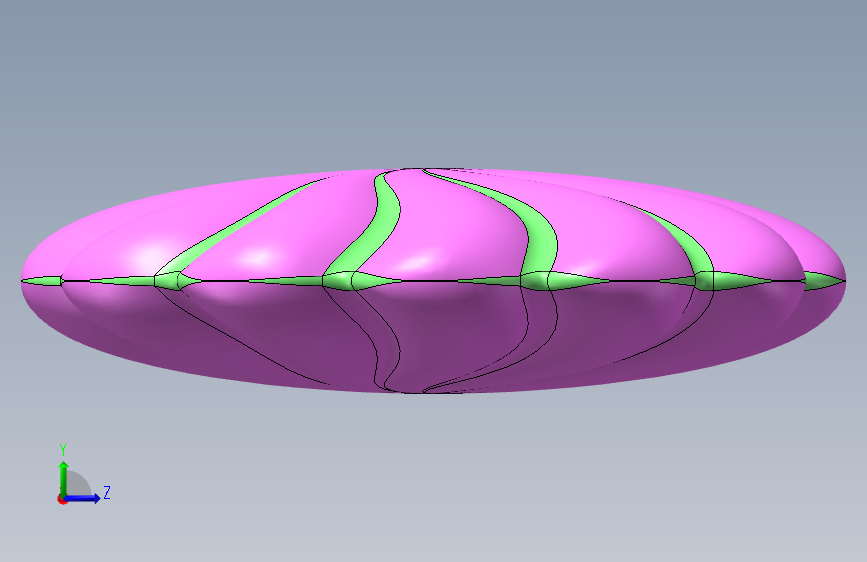Select the pink ellipsoid model in the viewport
The width and height of the screenshot is (867, 562).
(433, 280)
